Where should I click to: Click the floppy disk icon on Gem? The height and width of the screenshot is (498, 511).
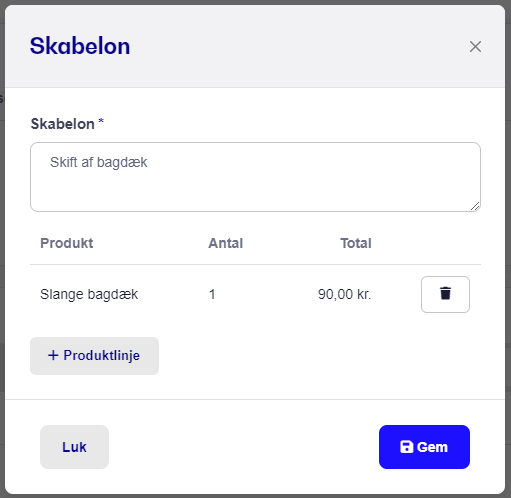[x=407, y=447]
